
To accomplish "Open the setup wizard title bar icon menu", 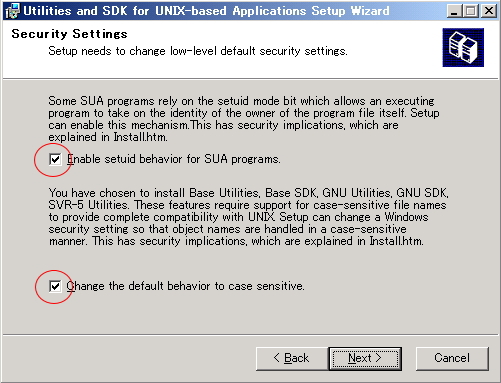I will (x=12, y=11).
